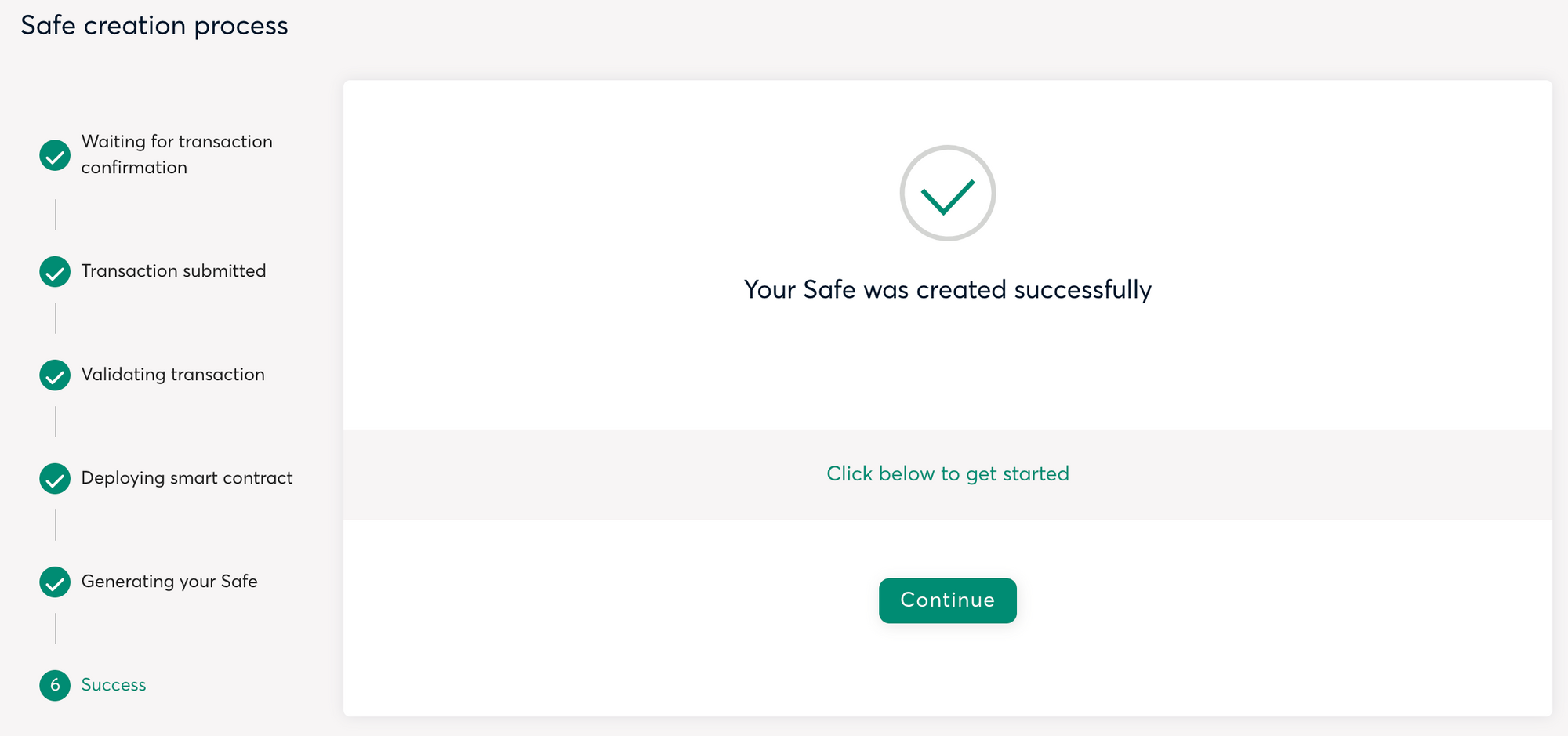The height and width of the screenshot is (736, 1568).
Task: Click the Your Safe was created successfully heading
Action: (947, 289)
